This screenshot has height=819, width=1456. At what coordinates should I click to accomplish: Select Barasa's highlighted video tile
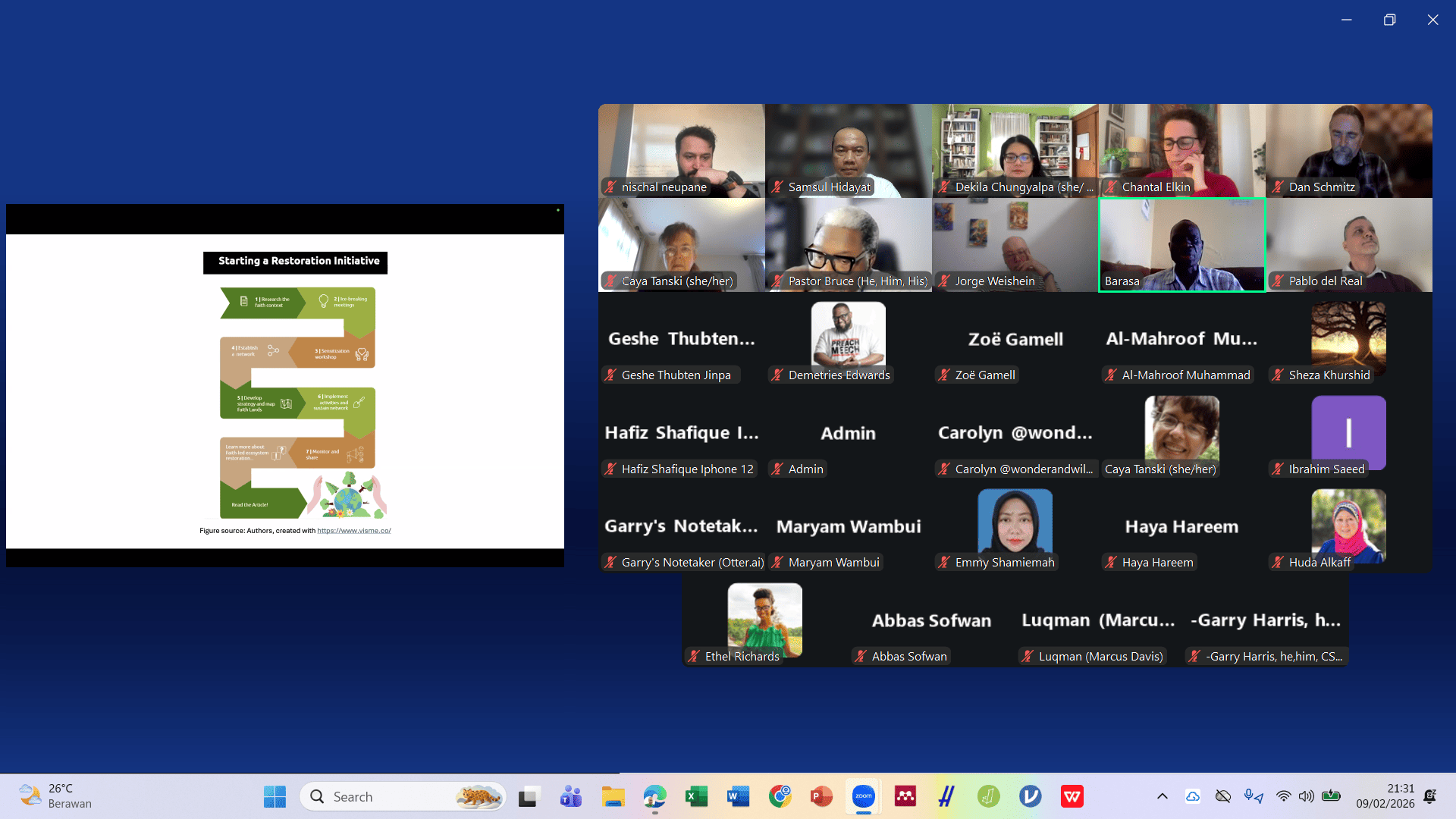[1181, 244]
